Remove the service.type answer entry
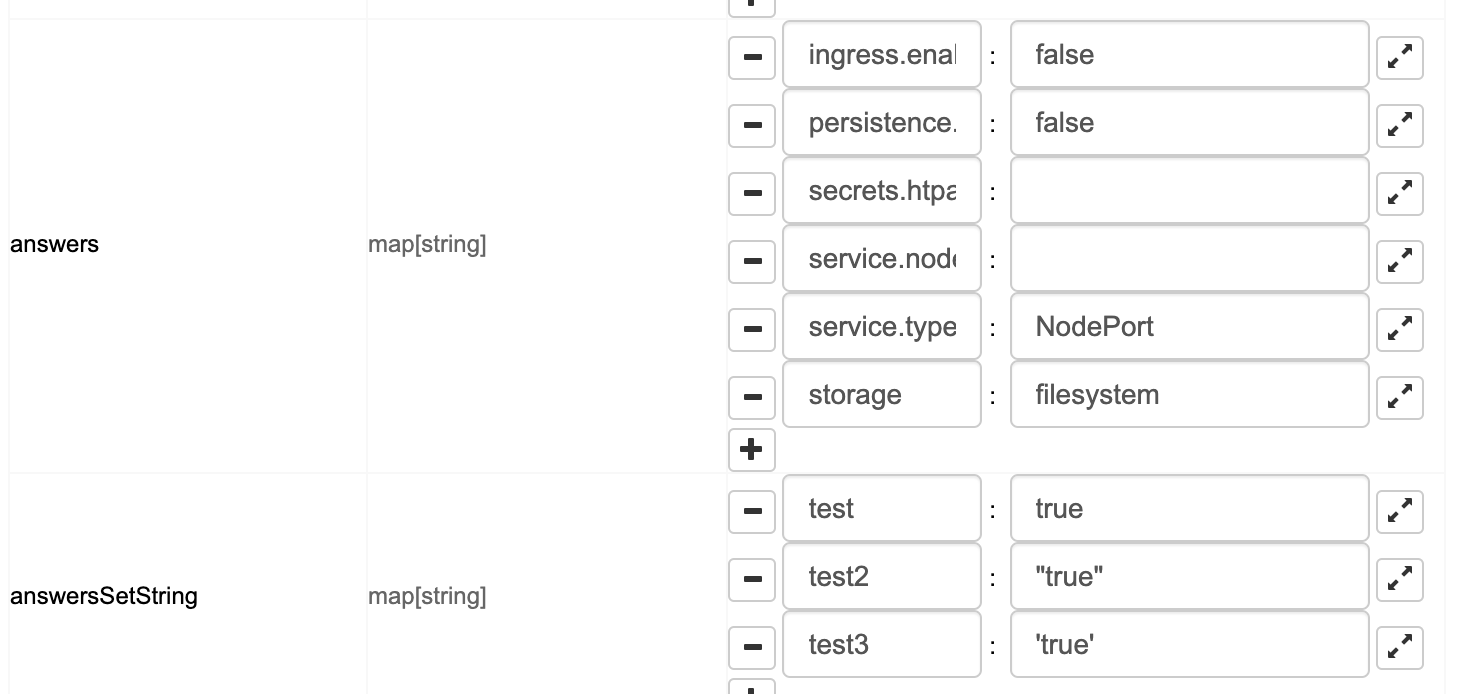 click(751, 329)
